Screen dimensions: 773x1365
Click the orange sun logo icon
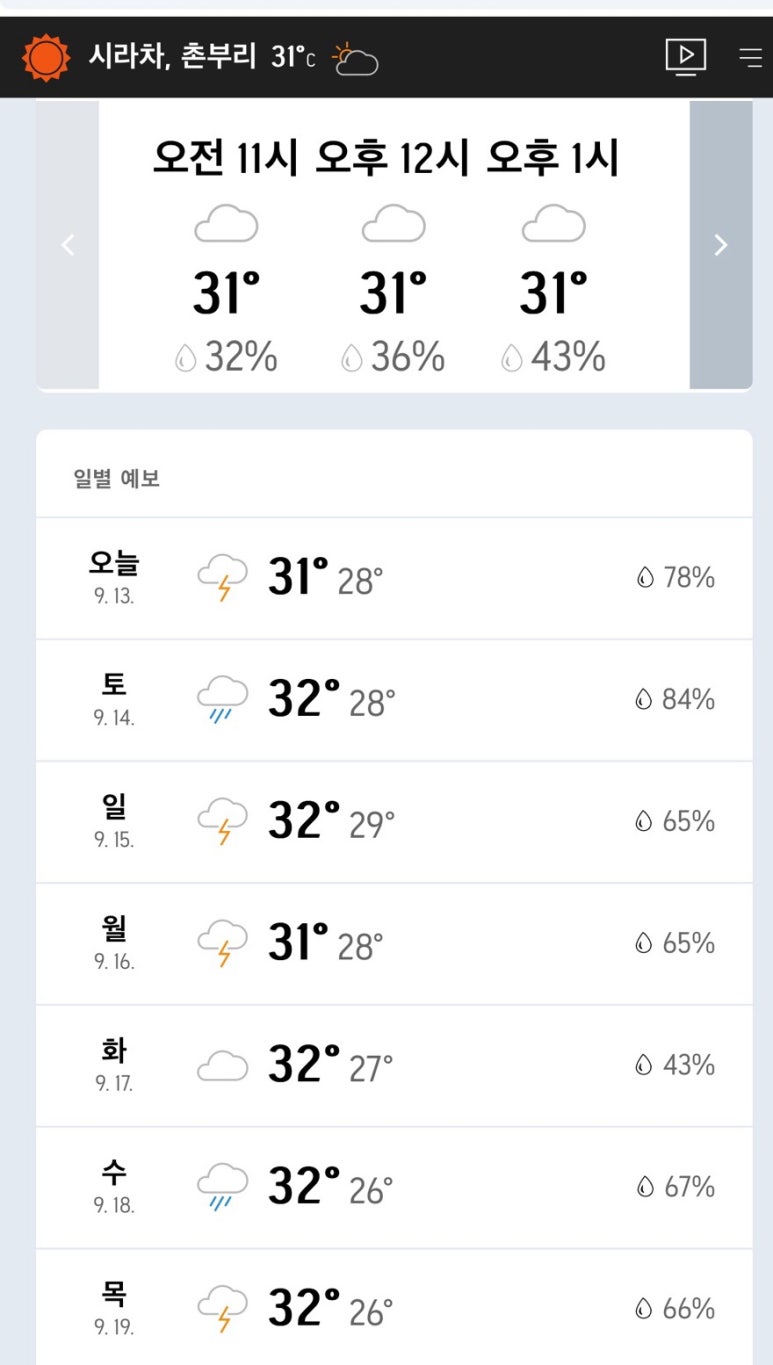pos(47,58)
